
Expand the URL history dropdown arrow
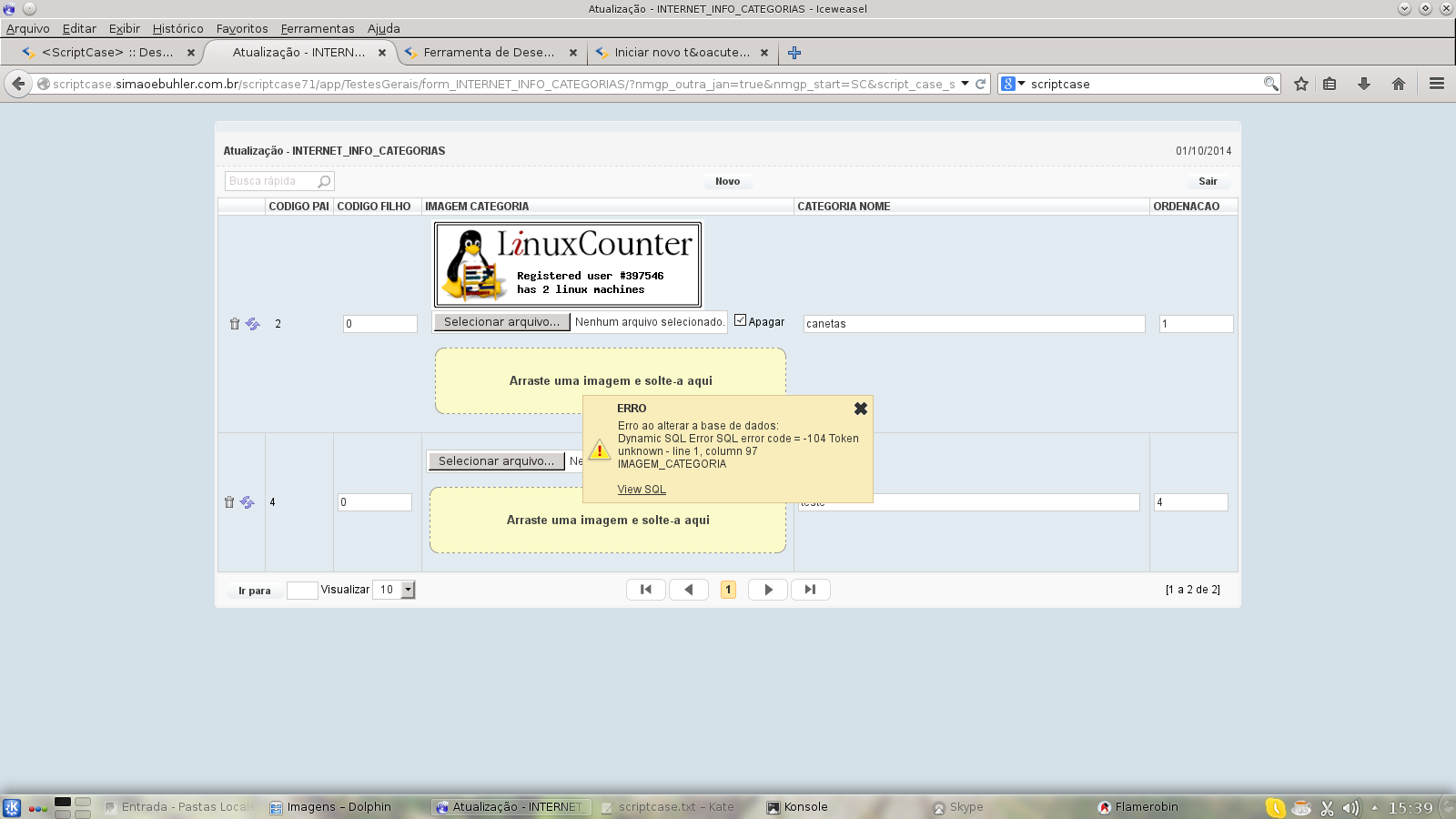tap(965, 84)
